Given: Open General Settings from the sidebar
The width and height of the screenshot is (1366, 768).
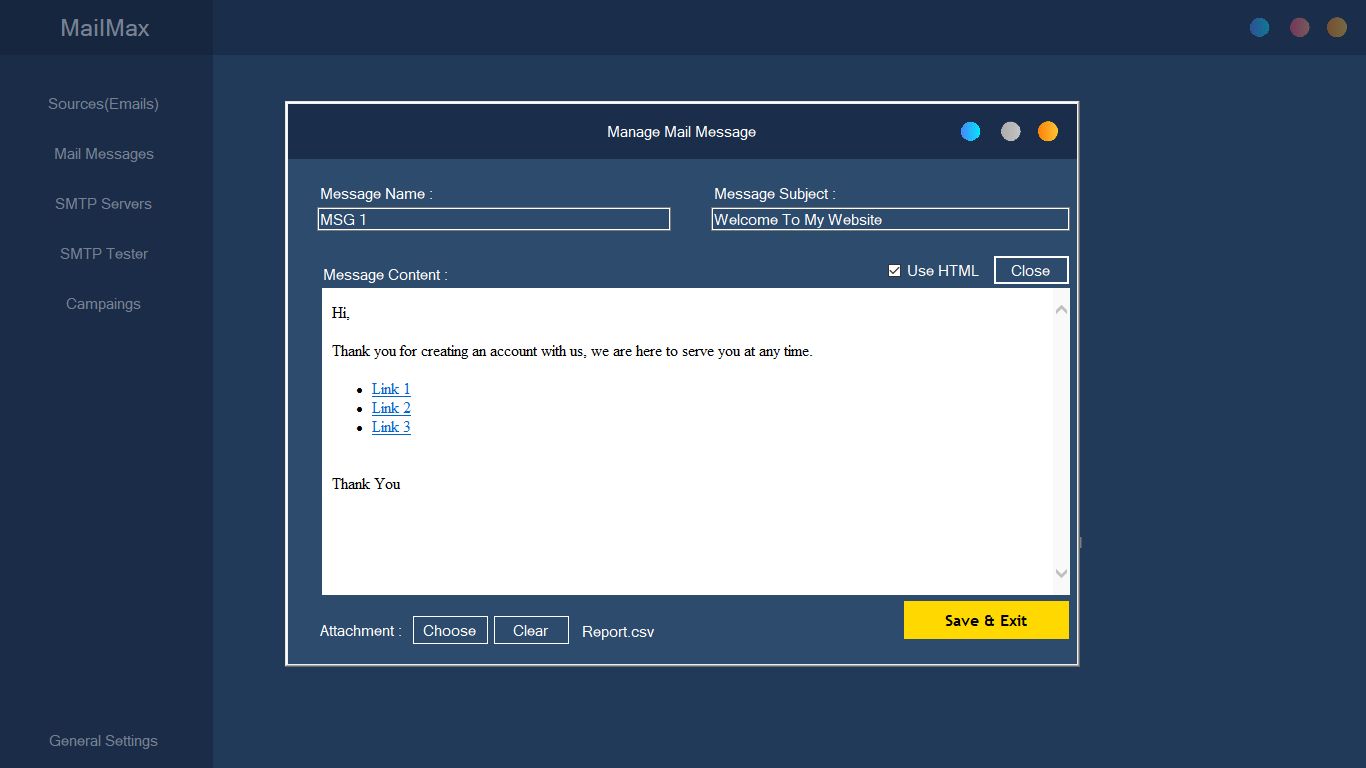Looking at the screenshot, I should click(x=103, y=740).
